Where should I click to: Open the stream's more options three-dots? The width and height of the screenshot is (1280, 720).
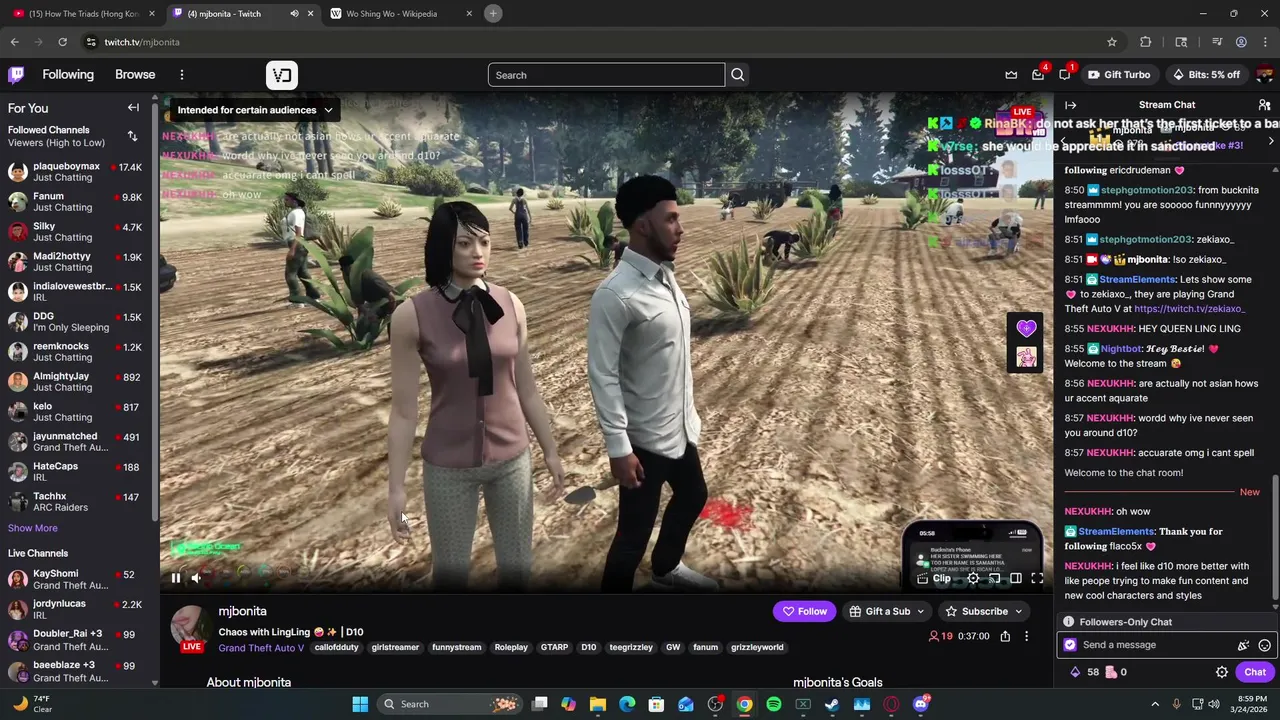(1026, 636)
